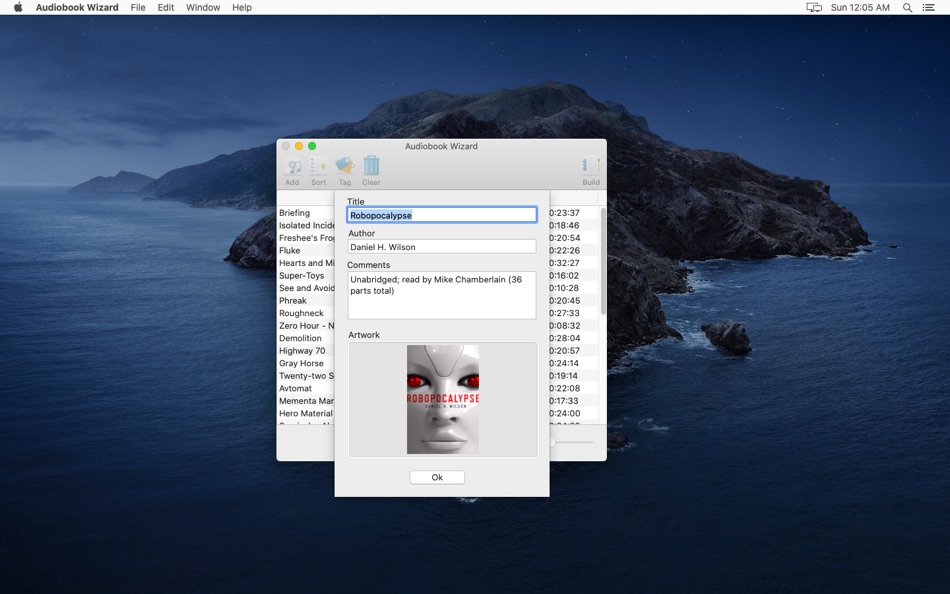Open the File menu
950x594 pixels.
pos(138,7)
